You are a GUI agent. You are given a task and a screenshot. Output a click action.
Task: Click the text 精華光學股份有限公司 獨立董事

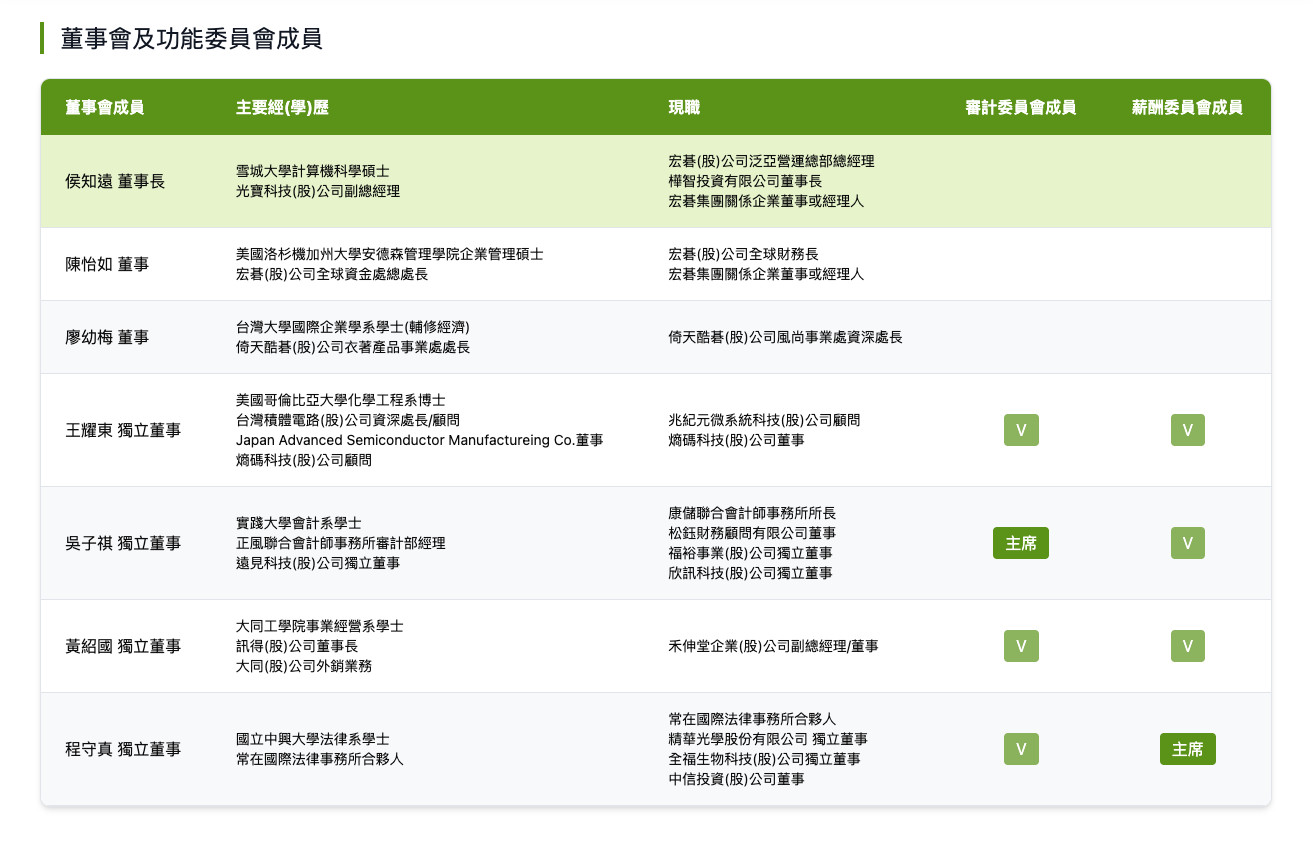click(x=768, y=739)
